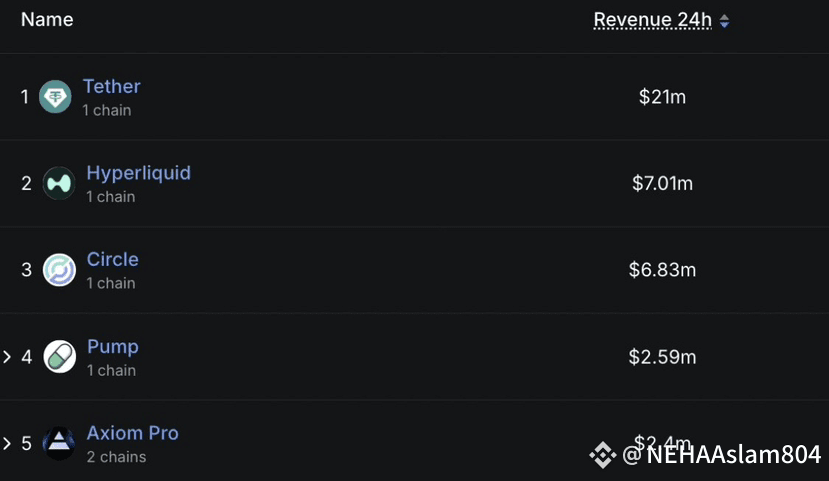Open the Circle protocol link
This screenshot has height=481, width=829.
pyautogui.click(x=113, y=260)
